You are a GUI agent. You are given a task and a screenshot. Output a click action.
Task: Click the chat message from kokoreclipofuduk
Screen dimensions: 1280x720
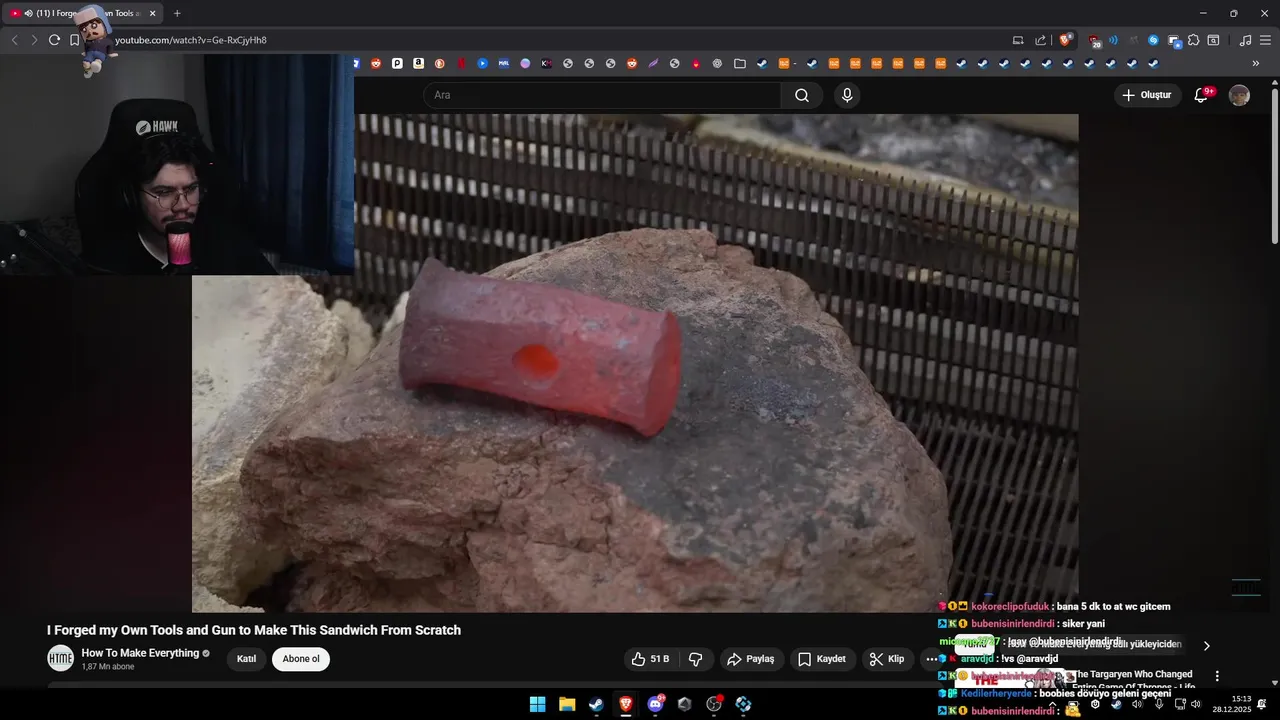[x=1054, y=606]
